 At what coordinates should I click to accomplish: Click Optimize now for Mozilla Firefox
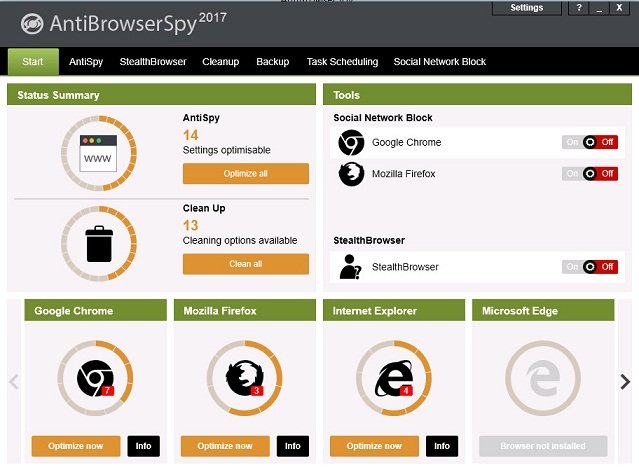(x=225, y=446)
